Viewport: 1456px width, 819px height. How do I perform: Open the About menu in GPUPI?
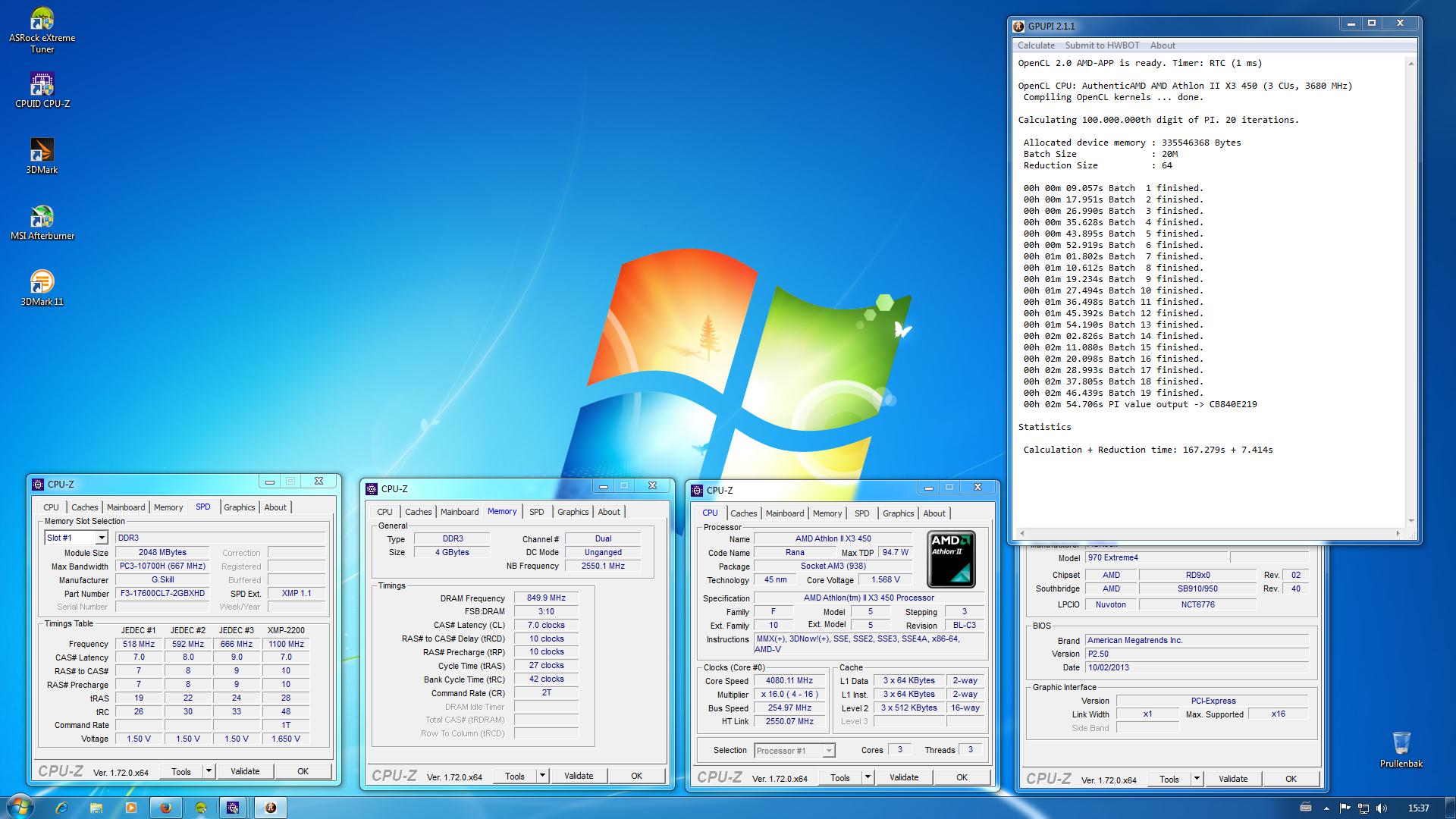pyautogui.click(x=1163, y=45)
